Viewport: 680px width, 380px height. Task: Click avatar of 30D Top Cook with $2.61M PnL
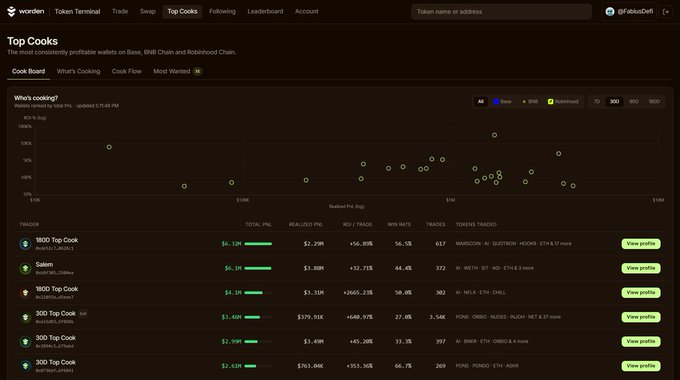pos(25,366)
